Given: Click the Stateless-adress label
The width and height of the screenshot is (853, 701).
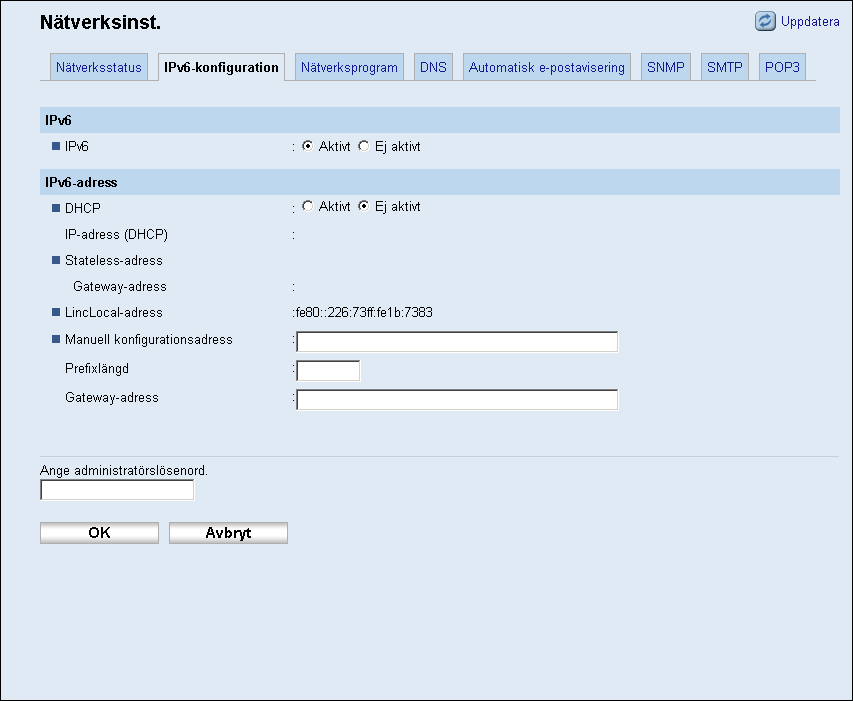Looking at the screenshot, I should (x=114, y=260).
